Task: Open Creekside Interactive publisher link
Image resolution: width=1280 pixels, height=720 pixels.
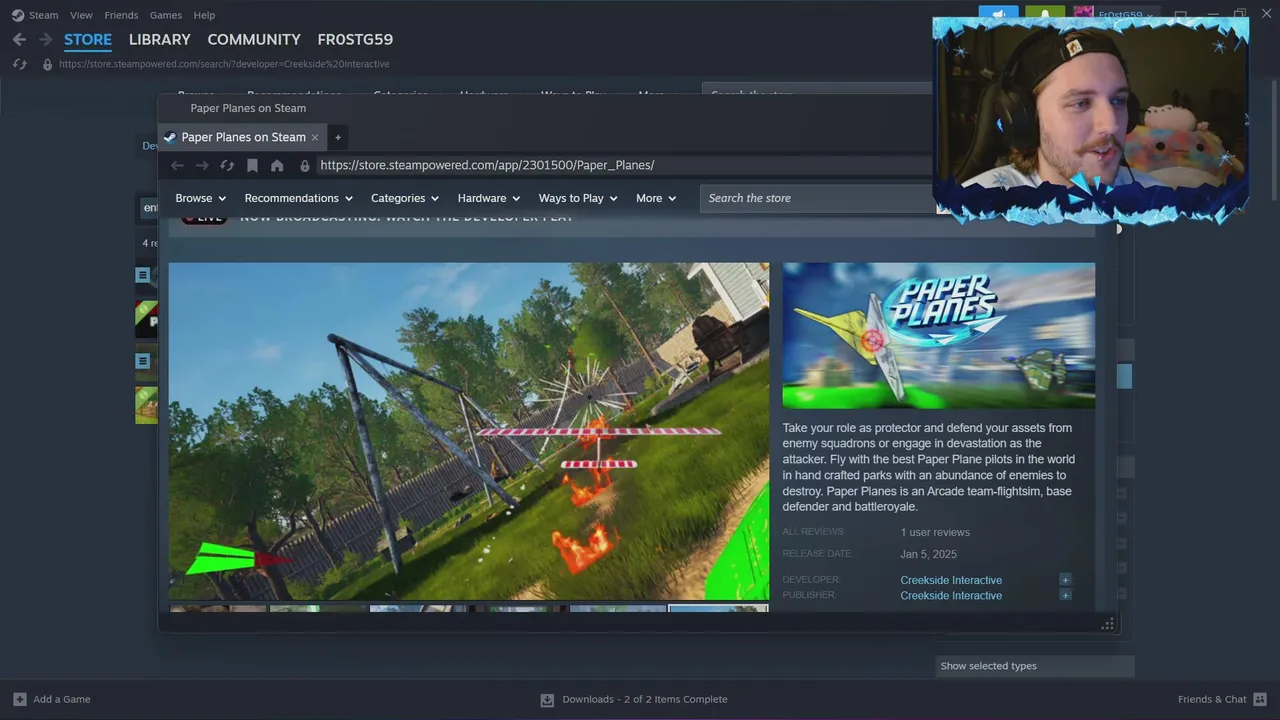Action: click(x=951, y=595)
